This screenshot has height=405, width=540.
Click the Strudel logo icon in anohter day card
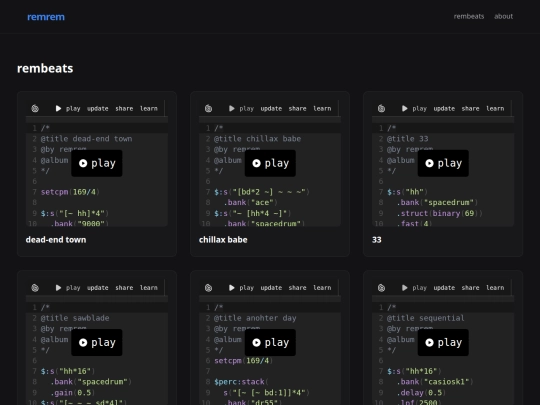pos(208,288)
